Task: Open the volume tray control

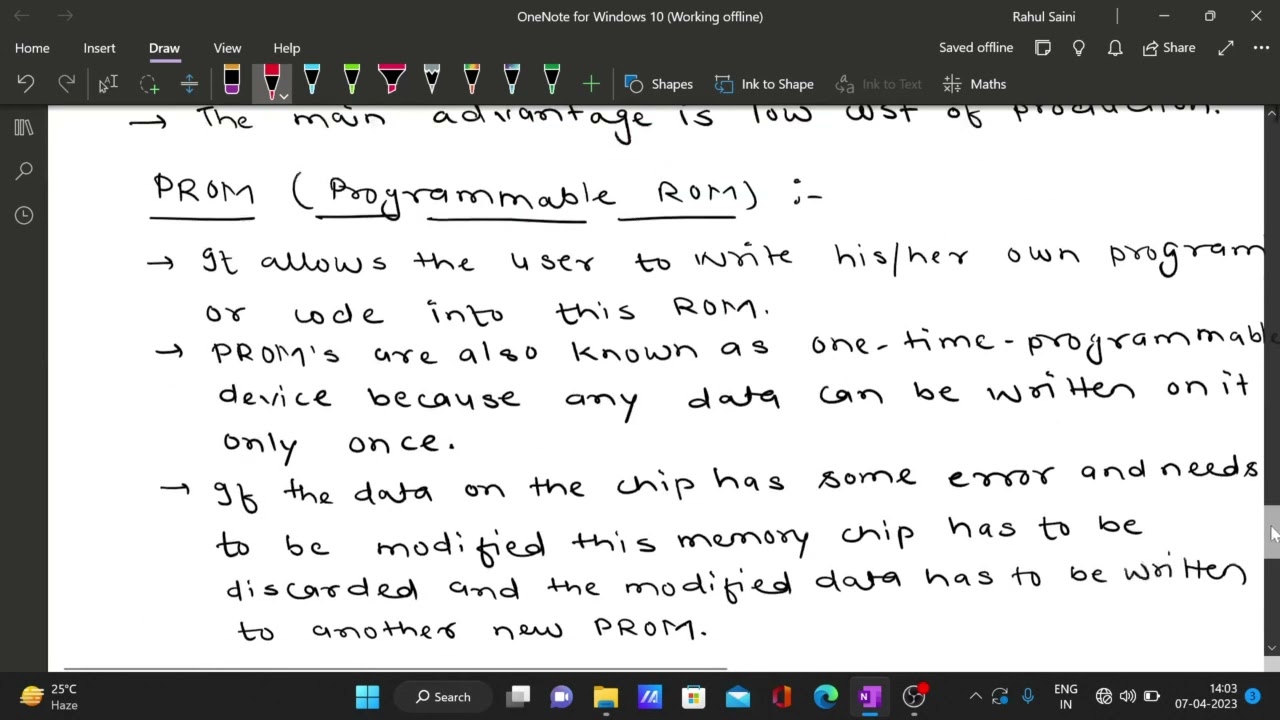Action: coord(1128,697)
